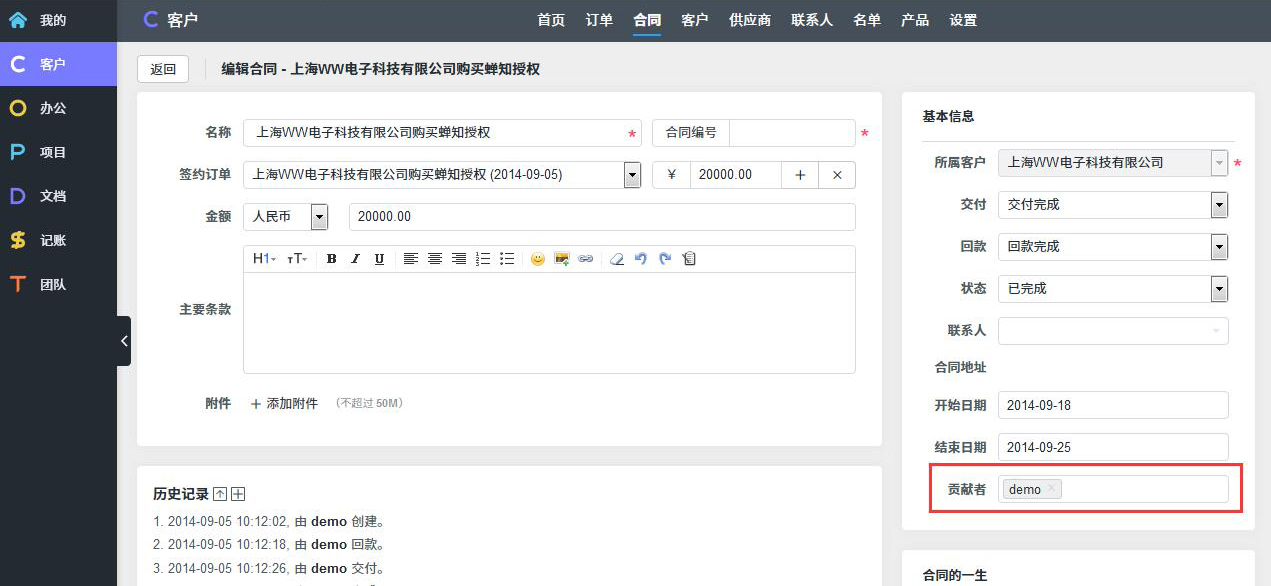
Task: Collapse the left sidebar using the arrow handle
Action: 124,341
